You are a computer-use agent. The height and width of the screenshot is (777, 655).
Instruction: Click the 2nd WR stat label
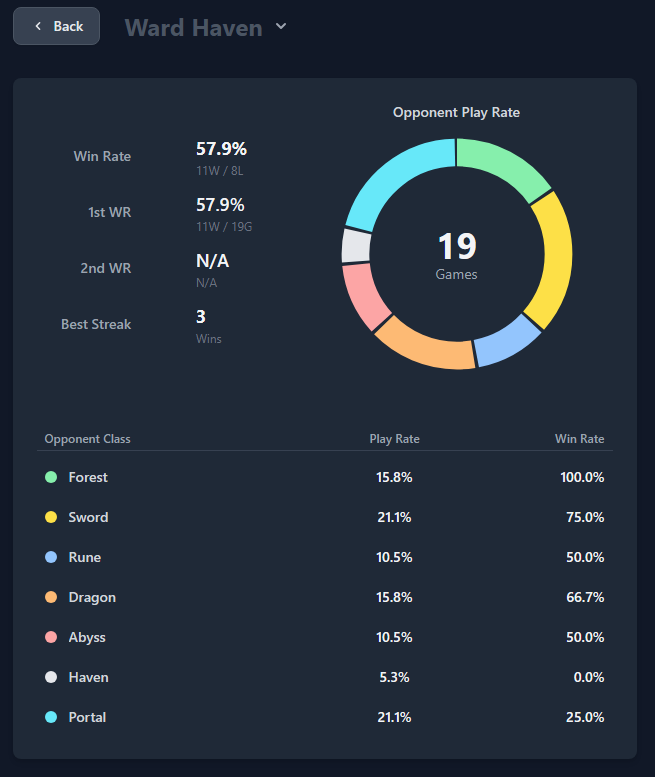(x=106, y=268)
